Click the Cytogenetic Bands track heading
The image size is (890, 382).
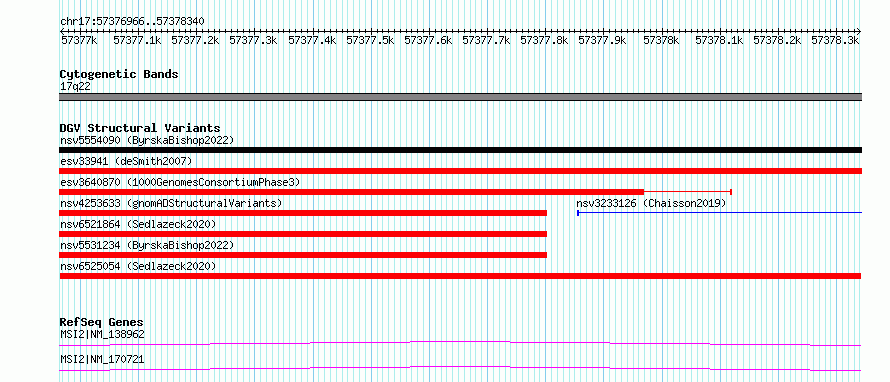tap(119, 74)
